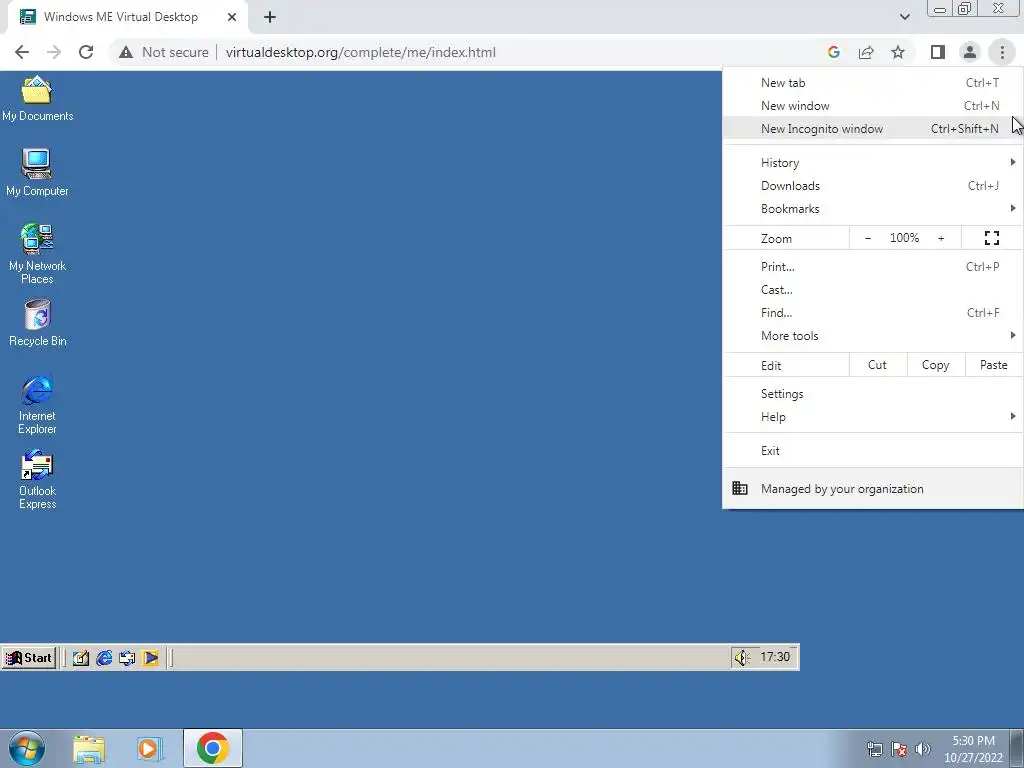
Task: Click the Windows ME Start button
Action: coord(29,658)
